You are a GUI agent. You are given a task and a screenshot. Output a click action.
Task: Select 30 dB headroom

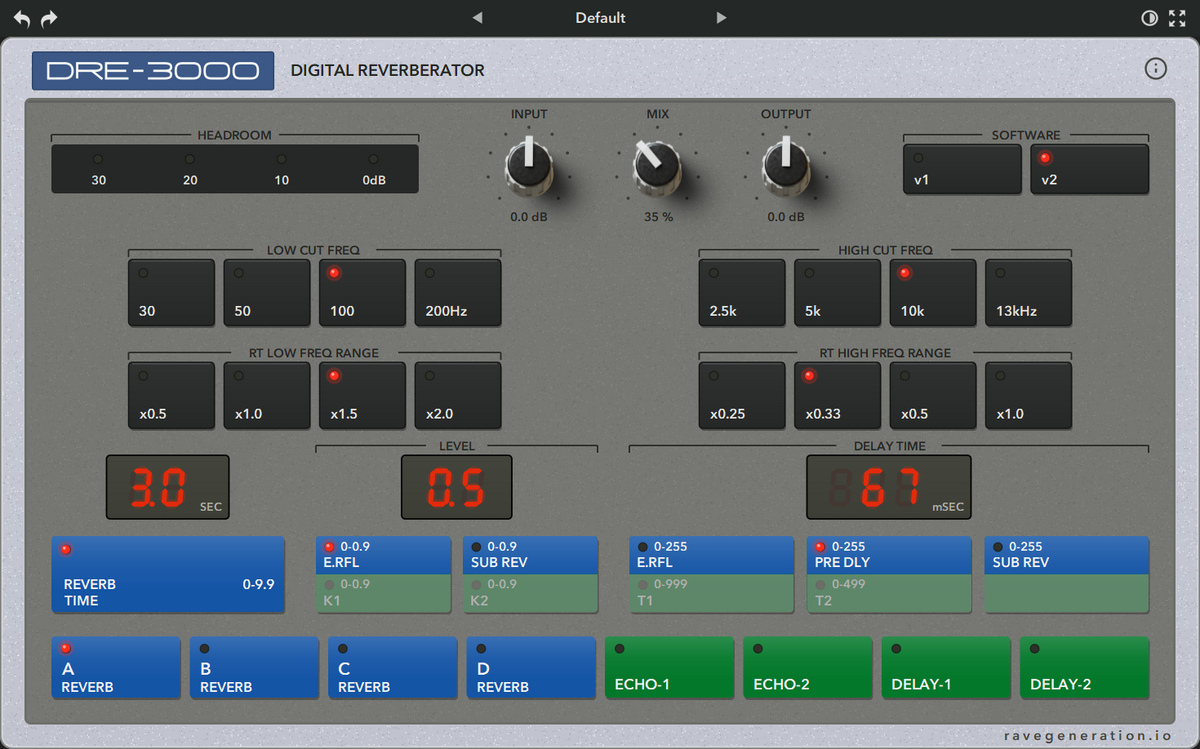[x=98, y=169]
